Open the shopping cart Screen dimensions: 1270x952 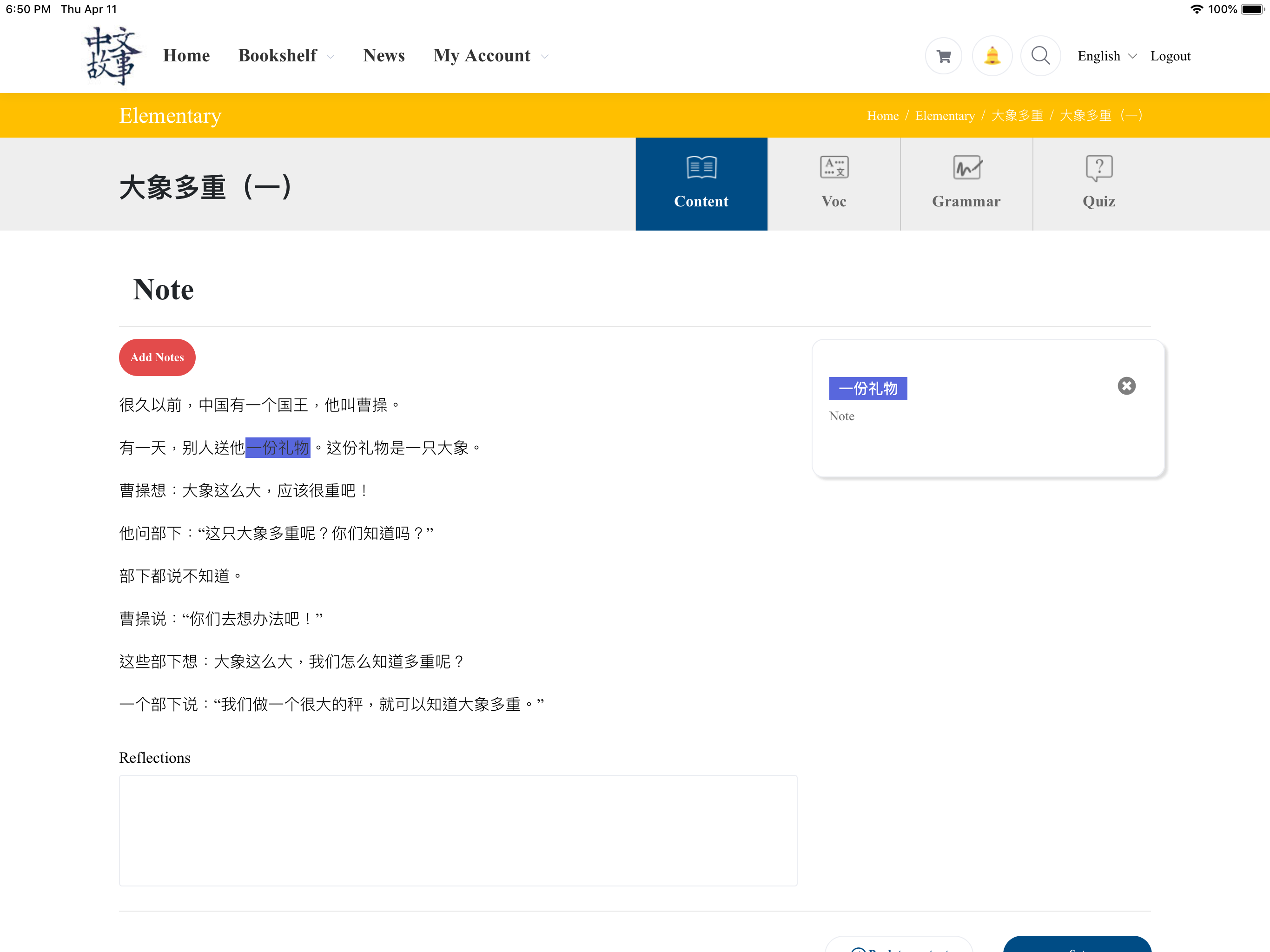[943, 56]
